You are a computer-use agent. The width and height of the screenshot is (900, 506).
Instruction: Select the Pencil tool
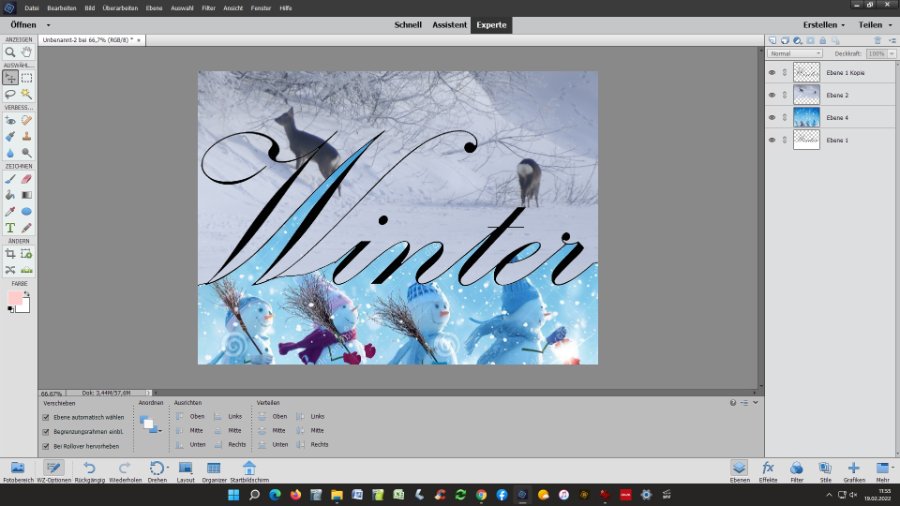tap(26, 228)
